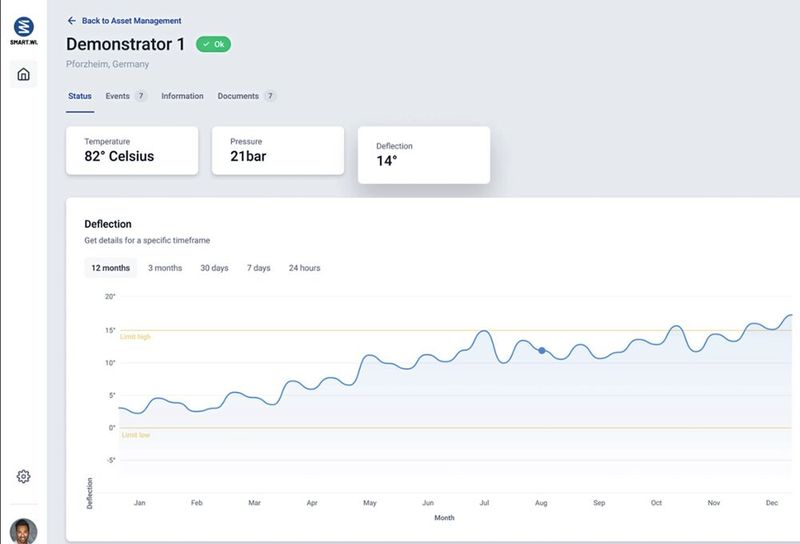Select the 3 months timeframe
800x544 pixels.
[x=165, y=268]
